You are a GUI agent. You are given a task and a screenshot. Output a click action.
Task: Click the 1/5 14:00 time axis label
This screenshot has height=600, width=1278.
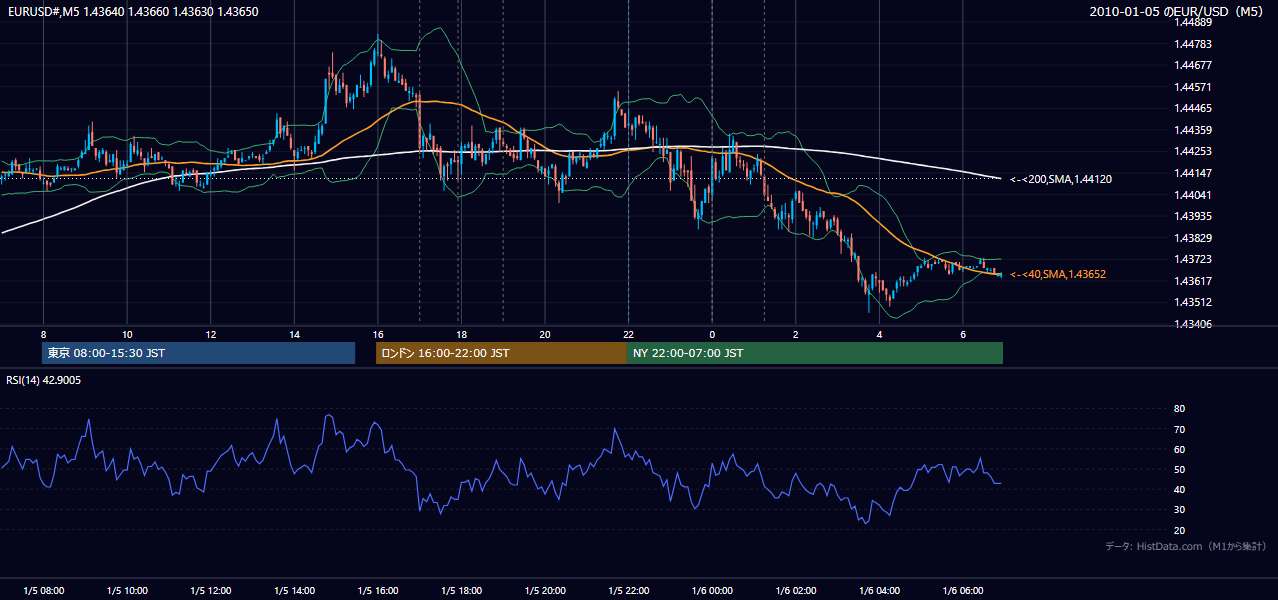click(x=294, y=591)
